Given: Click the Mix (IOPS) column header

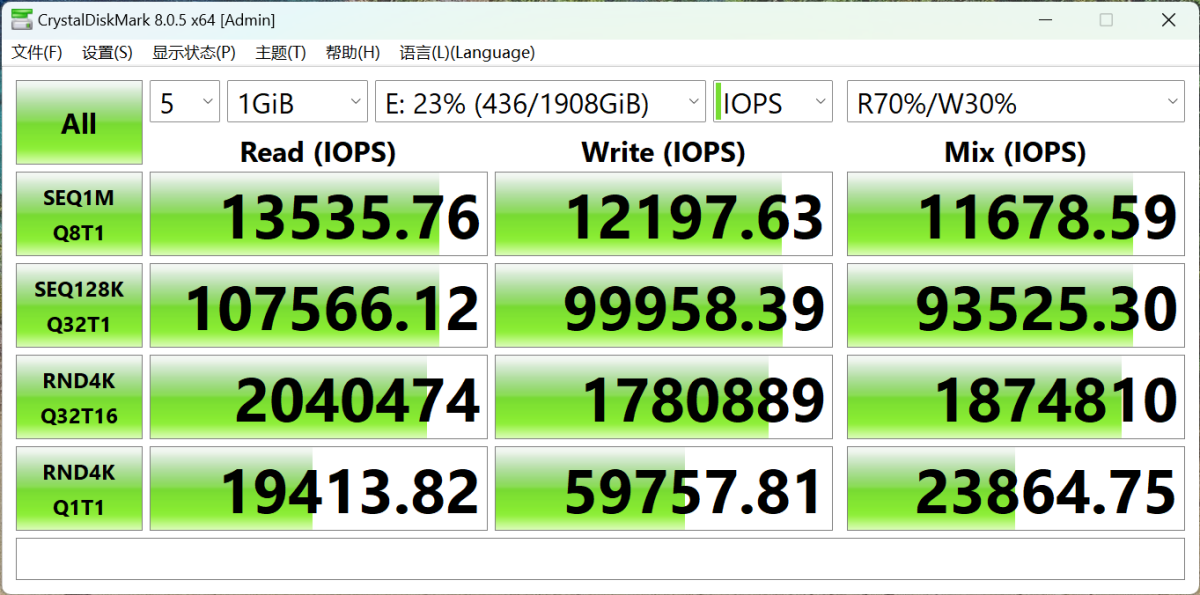Looking at the screenshot, I should (x=1015, y=152).
